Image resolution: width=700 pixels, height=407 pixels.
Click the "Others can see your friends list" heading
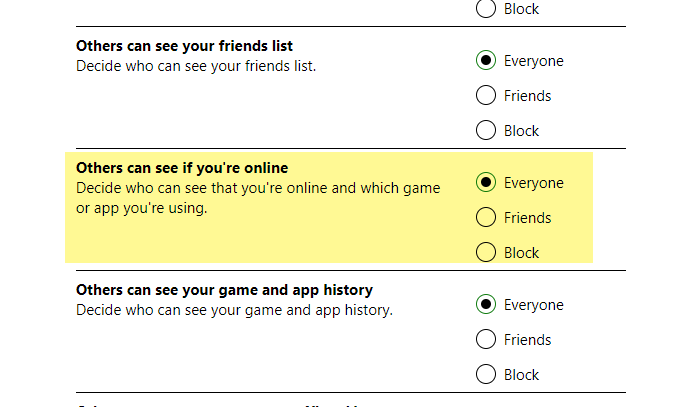(184, 46)
